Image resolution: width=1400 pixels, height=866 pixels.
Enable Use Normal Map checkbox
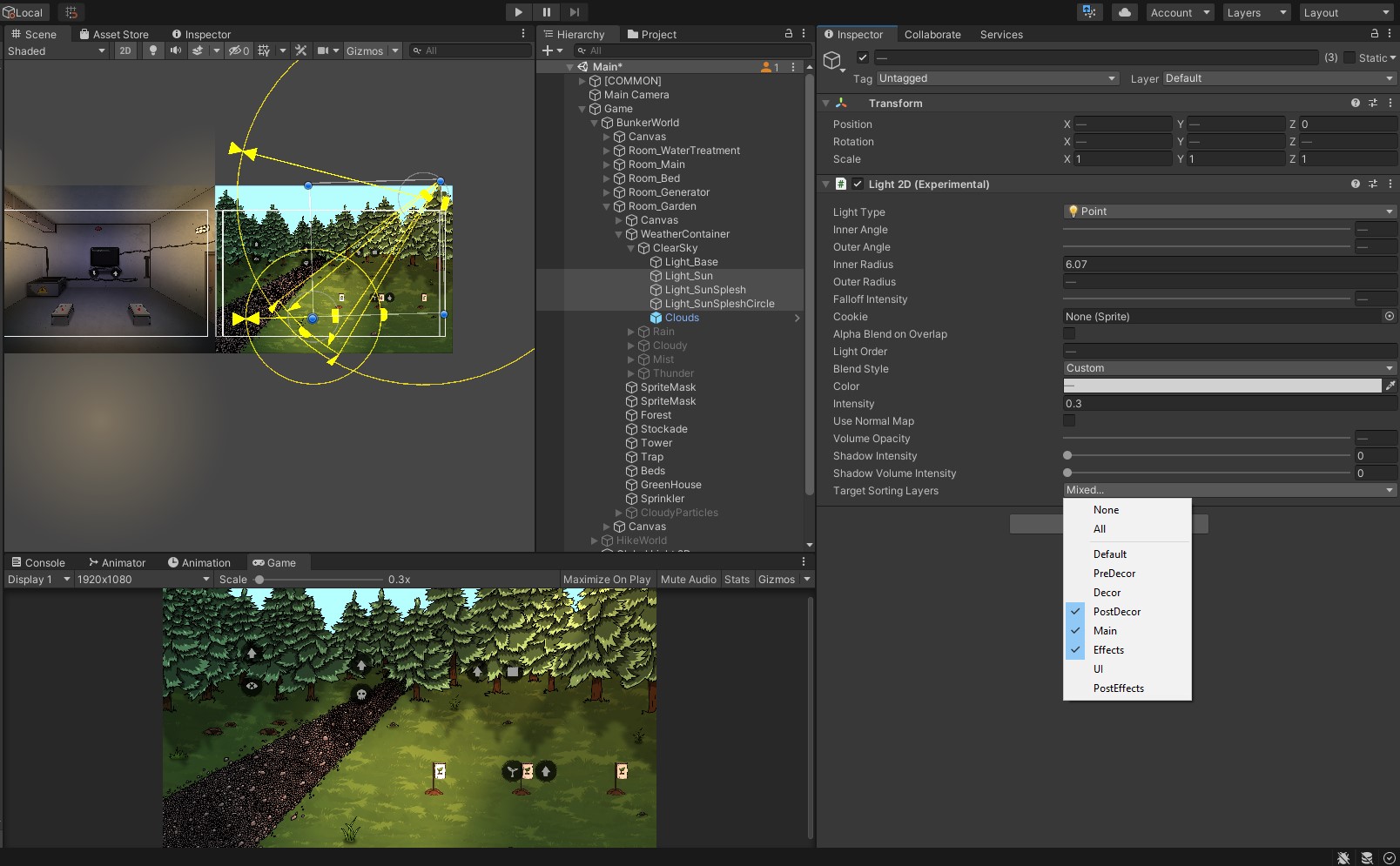pos(1069,420)
